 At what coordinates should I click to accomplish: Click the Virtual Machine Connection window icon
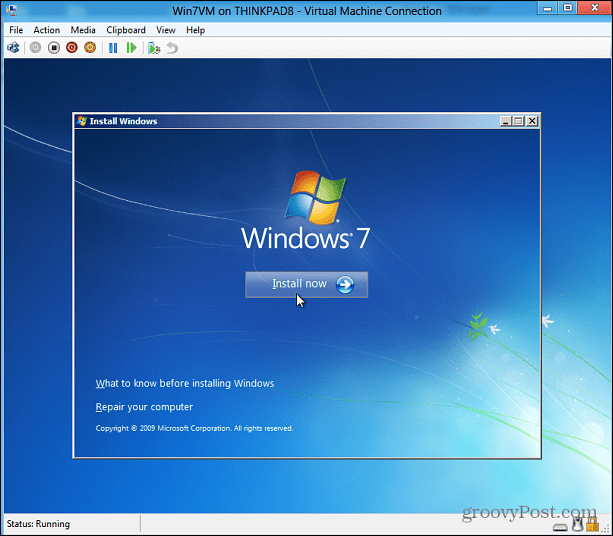11,11
